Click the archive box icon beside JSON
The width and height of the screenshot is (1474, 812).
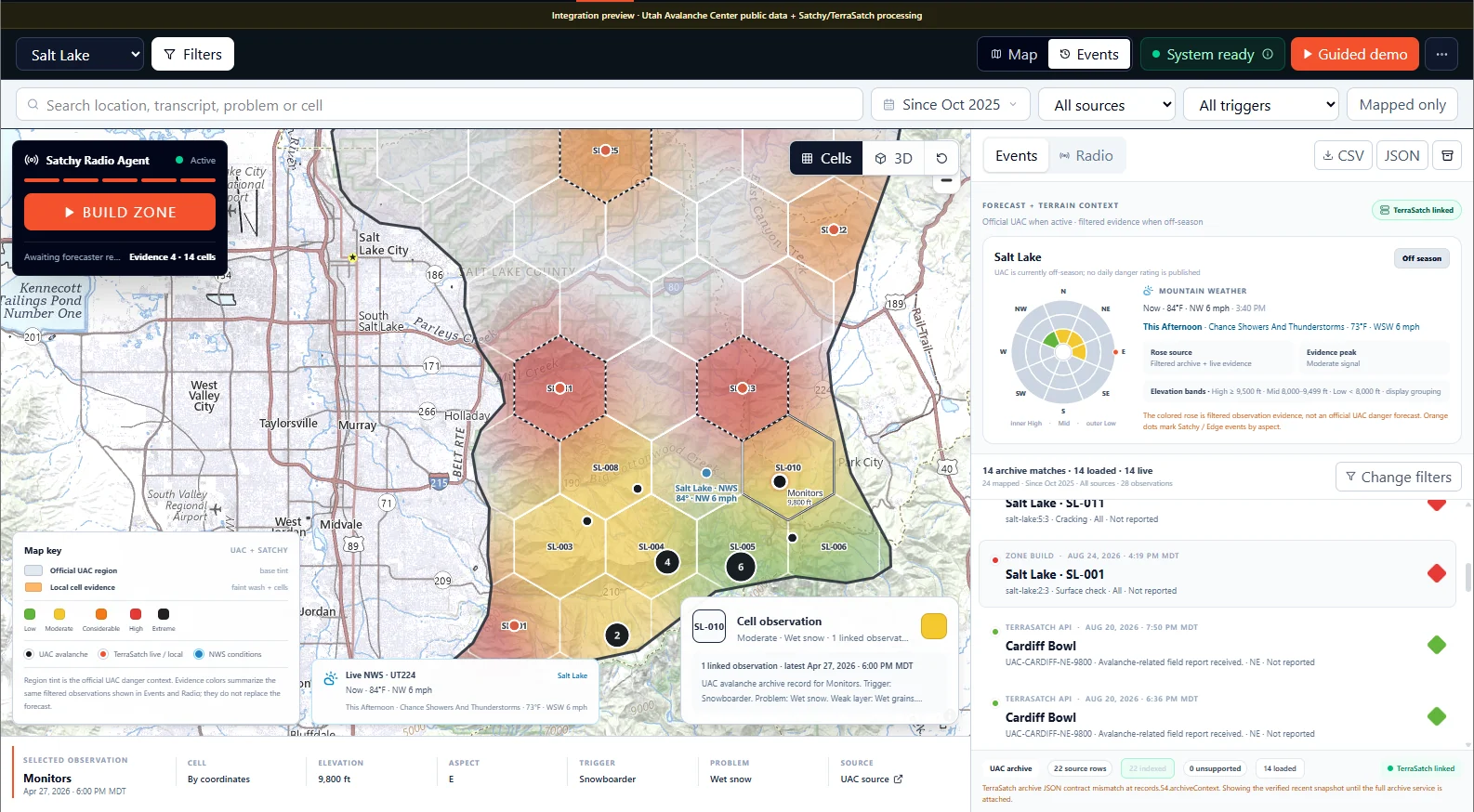coord(1447,156)
